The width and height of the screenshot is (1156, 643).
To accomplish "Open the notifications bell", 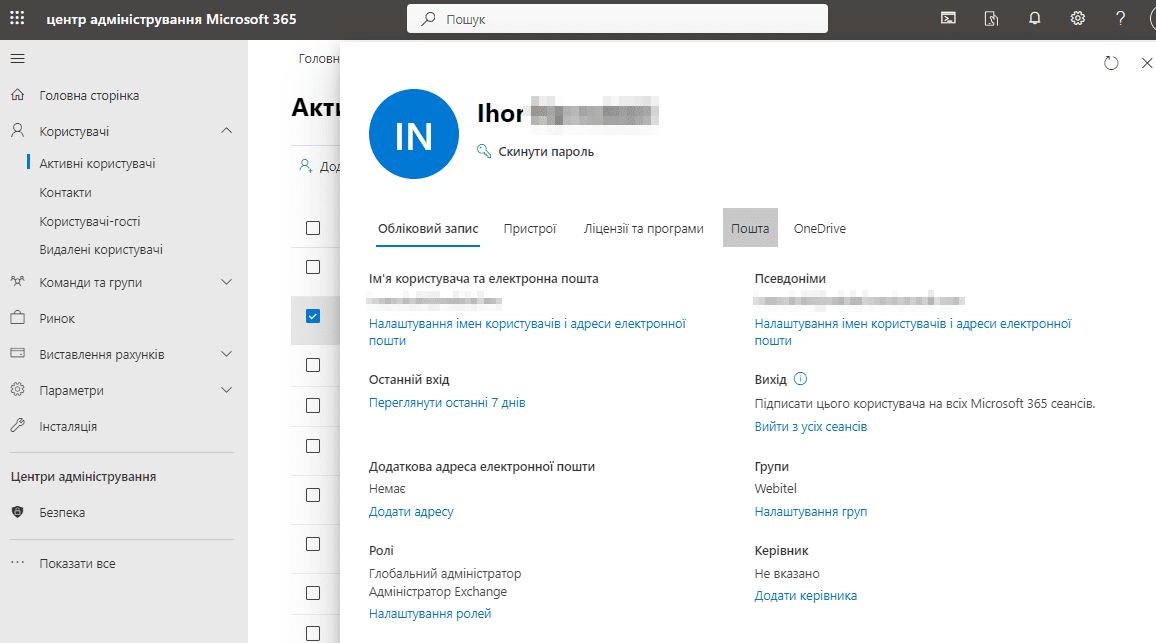I will [1035, 18].
